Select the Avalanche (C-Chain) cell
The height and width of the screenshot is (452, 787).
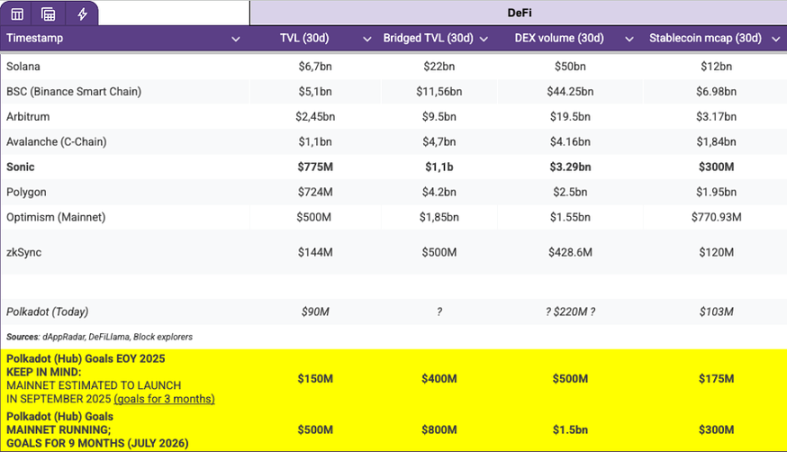[x=56, y=141]
